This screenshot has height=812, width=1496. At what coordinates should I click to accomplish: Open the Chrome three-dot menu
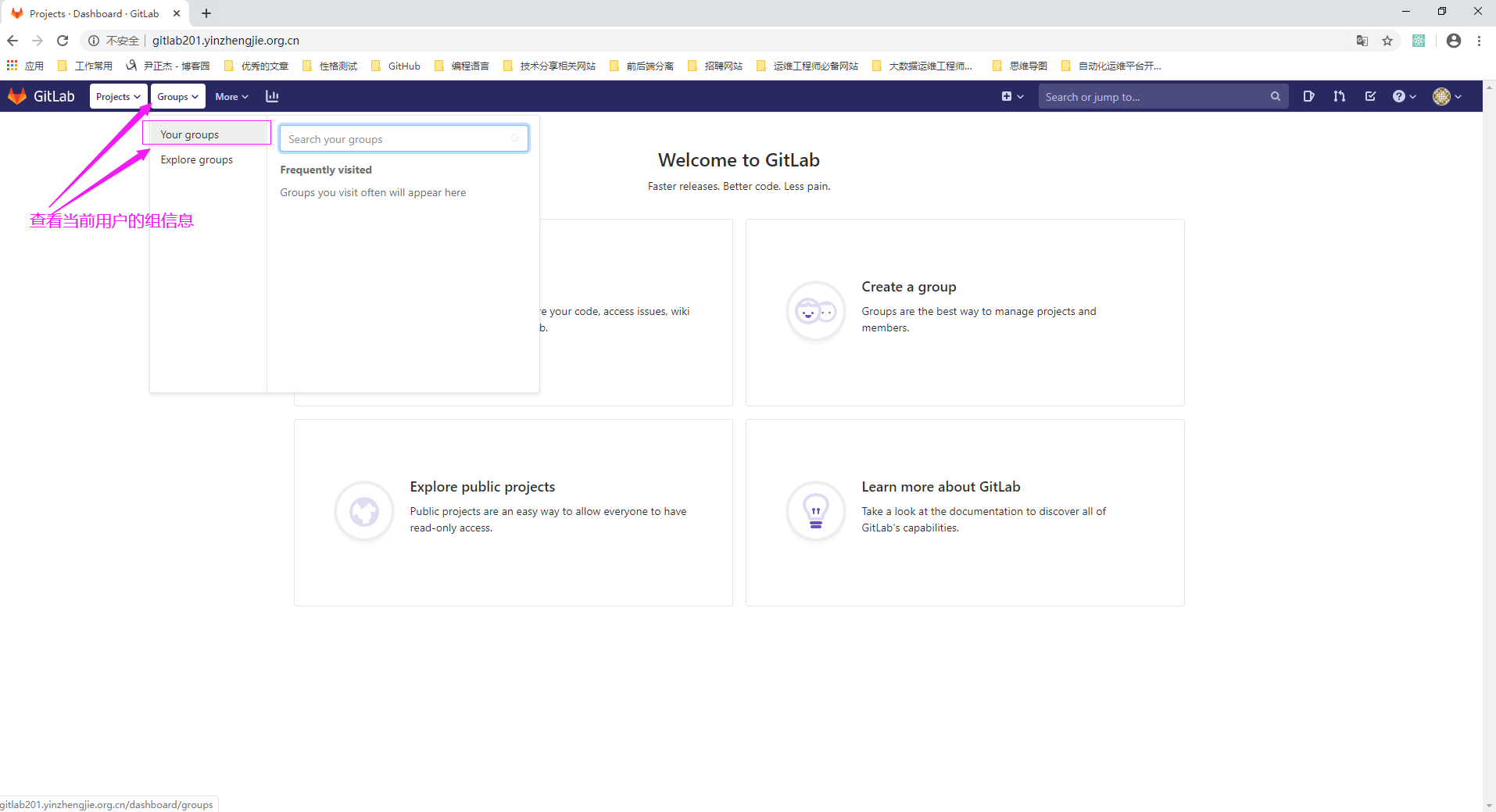pos(1479,41)
